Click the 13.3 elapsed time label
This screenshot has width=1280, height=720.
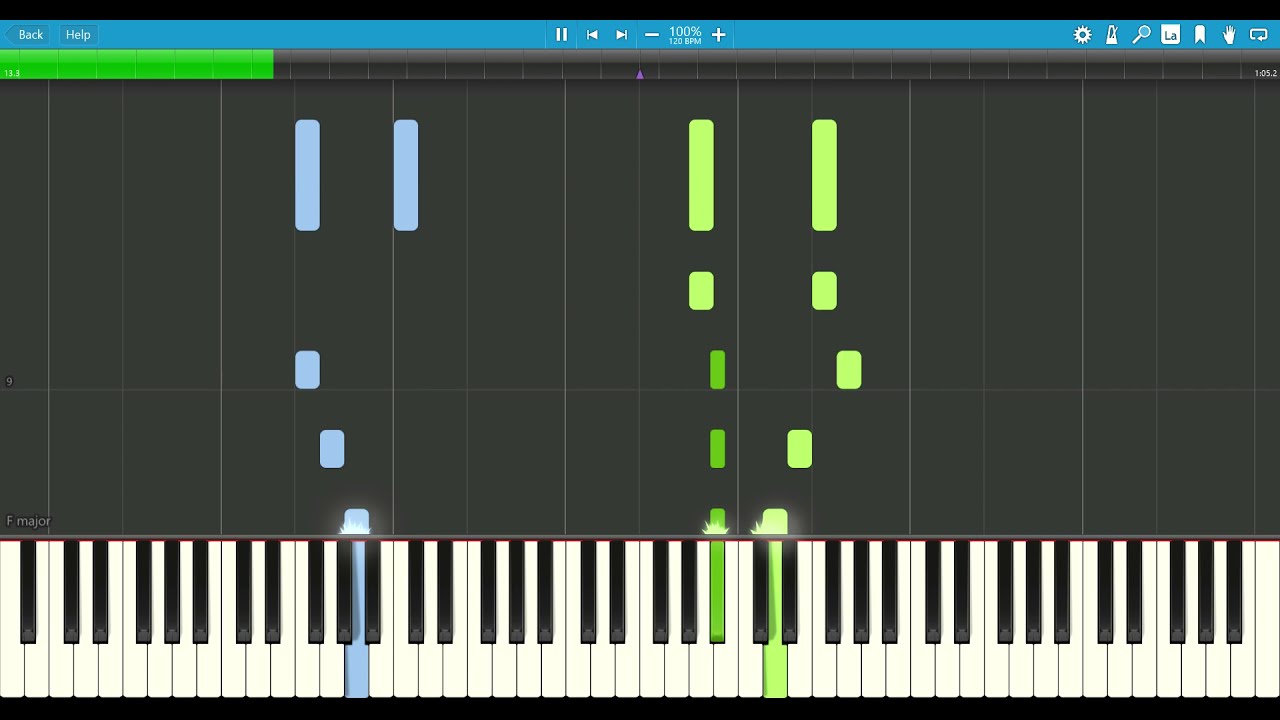[11, 73]
